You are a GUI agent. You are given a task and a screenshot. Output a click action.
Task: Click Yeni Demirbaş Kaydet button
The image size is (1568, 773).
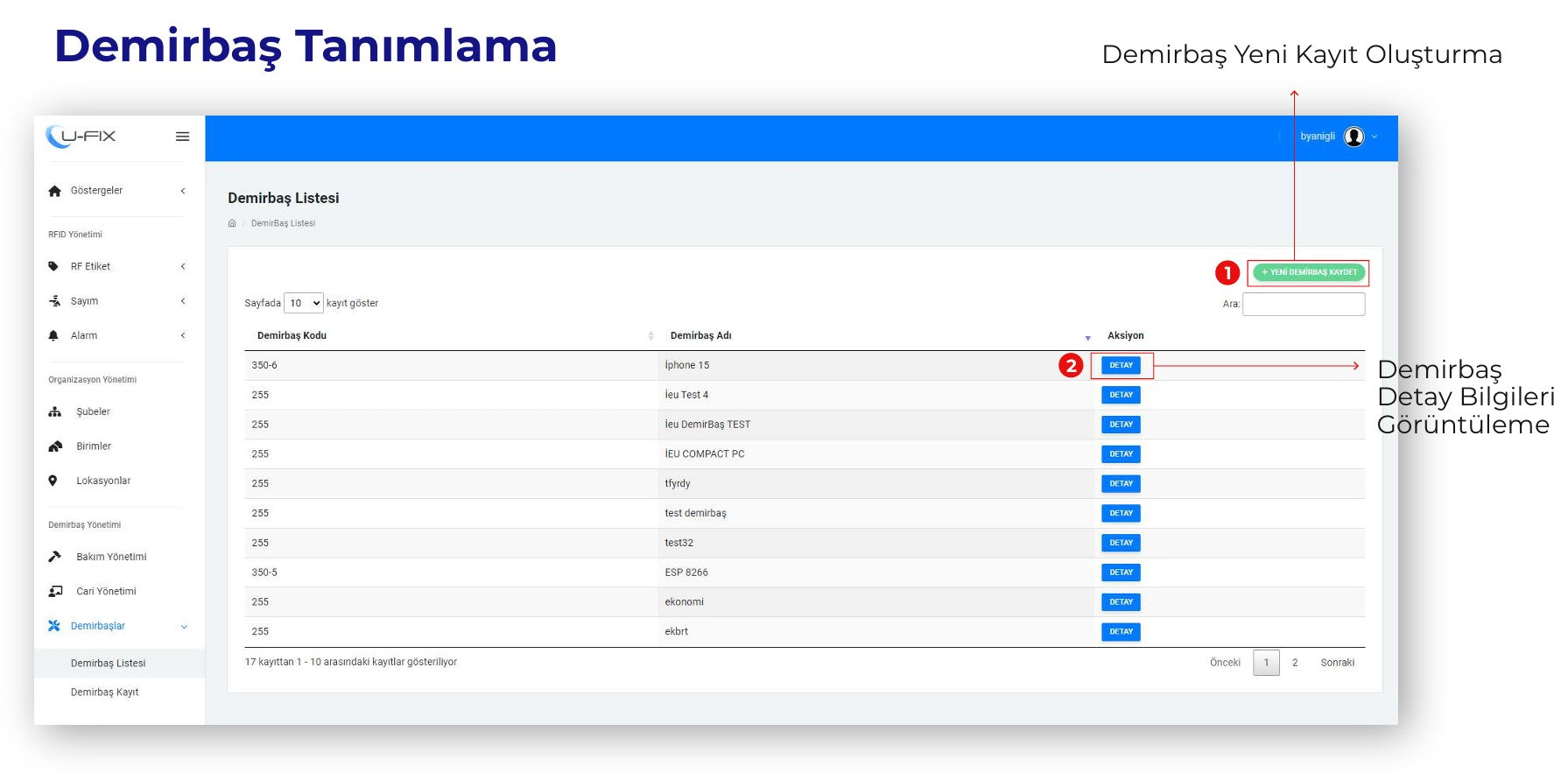[1309, 272]
